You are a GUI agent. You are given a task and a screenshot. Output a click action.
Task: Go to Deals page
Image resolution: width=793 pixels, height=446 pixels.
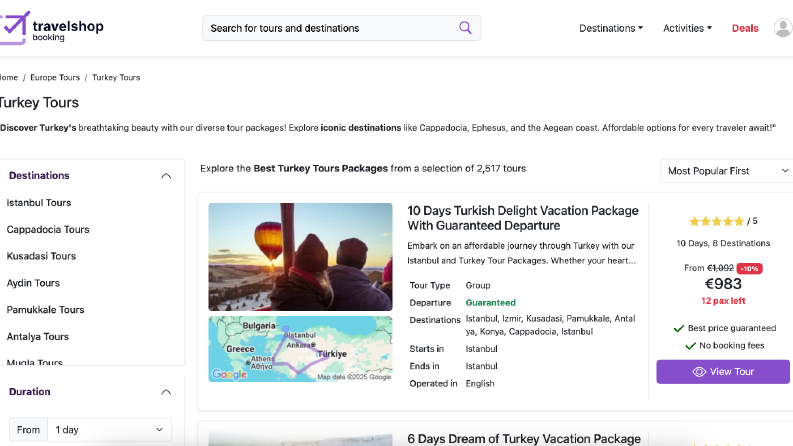point(745,28)
